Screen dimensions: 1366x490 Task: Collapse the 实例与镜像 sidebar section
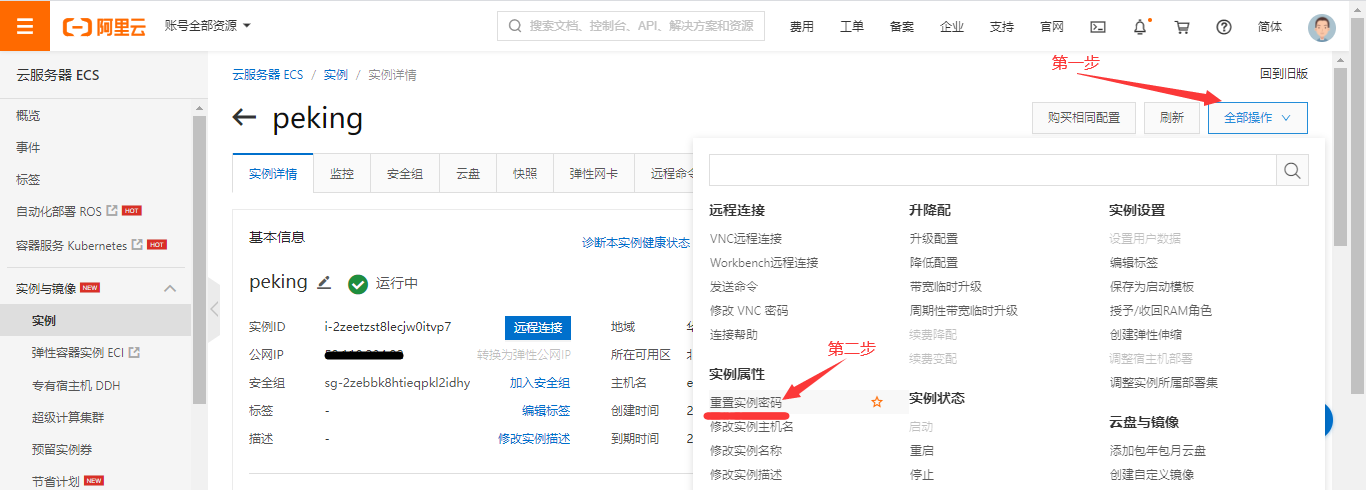pyautogui.click(x=169, y=289)
